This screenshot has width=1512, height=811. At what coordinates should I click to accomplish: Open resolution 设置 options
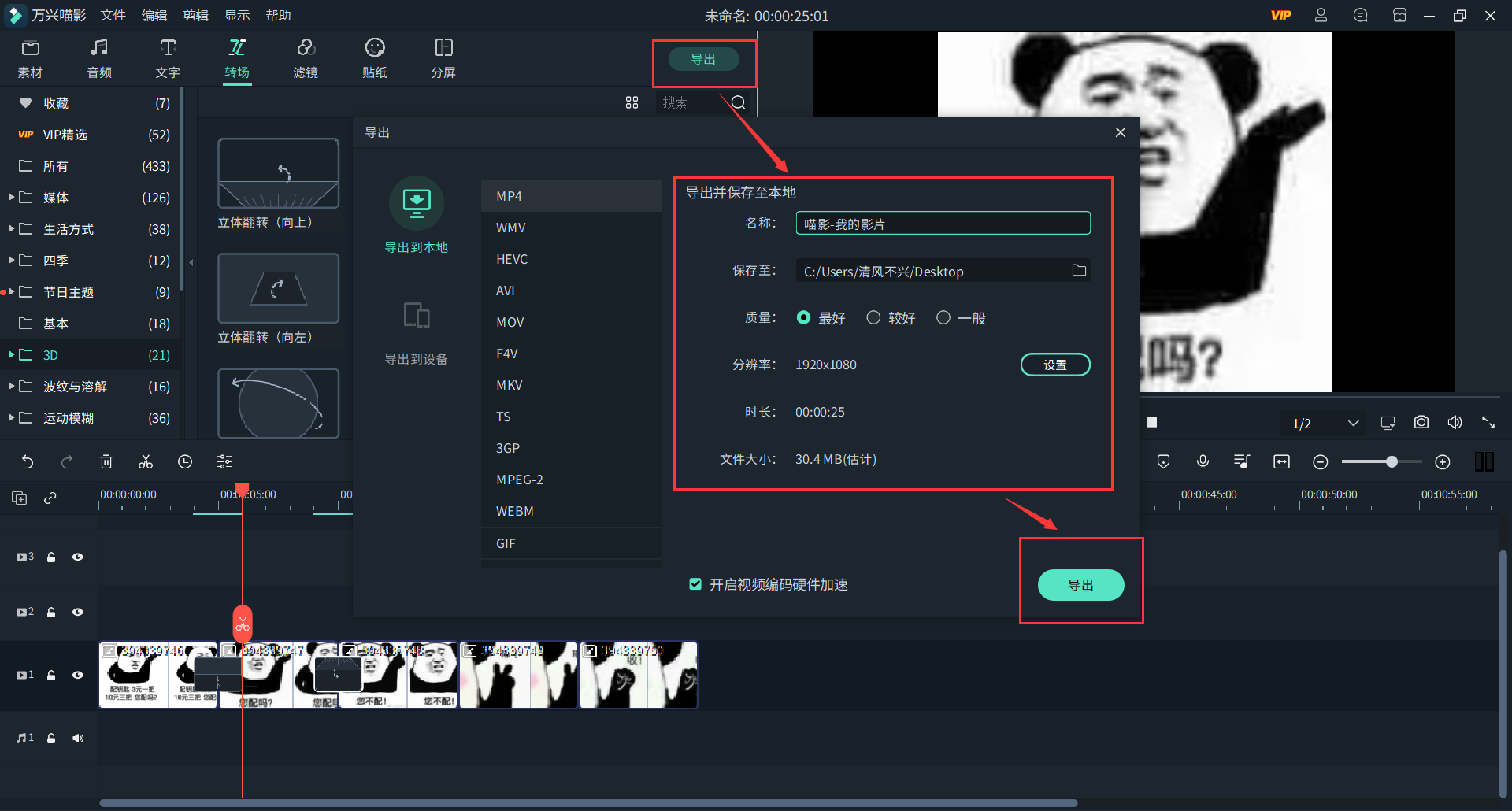[x=1055, y=364]
